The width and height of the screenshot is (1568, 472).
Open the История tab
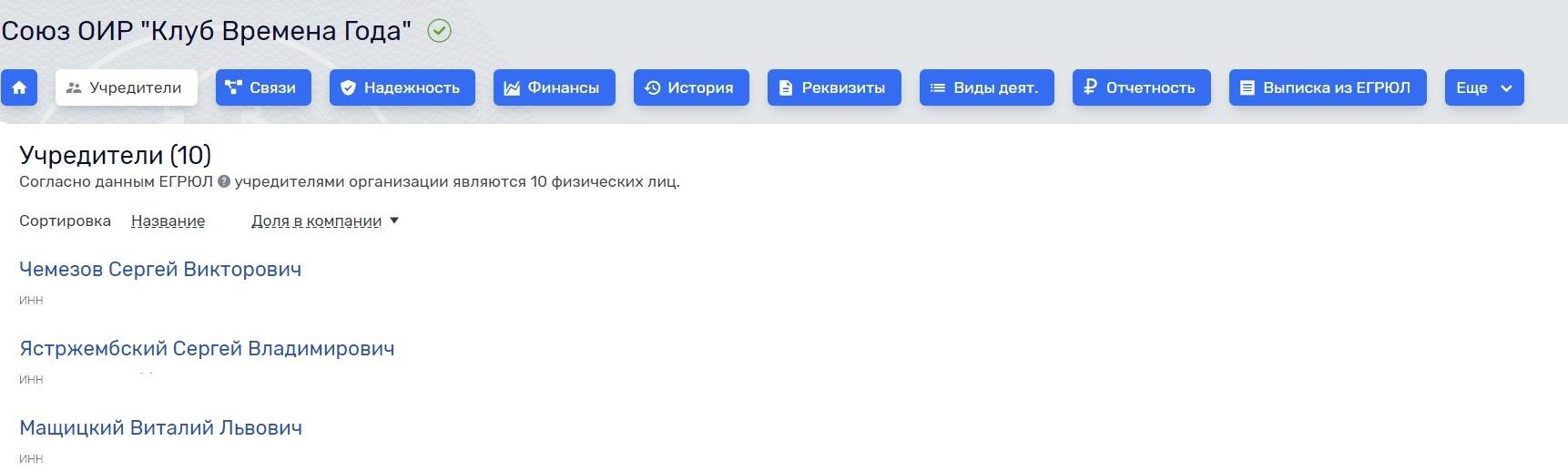tap(691, 87)
